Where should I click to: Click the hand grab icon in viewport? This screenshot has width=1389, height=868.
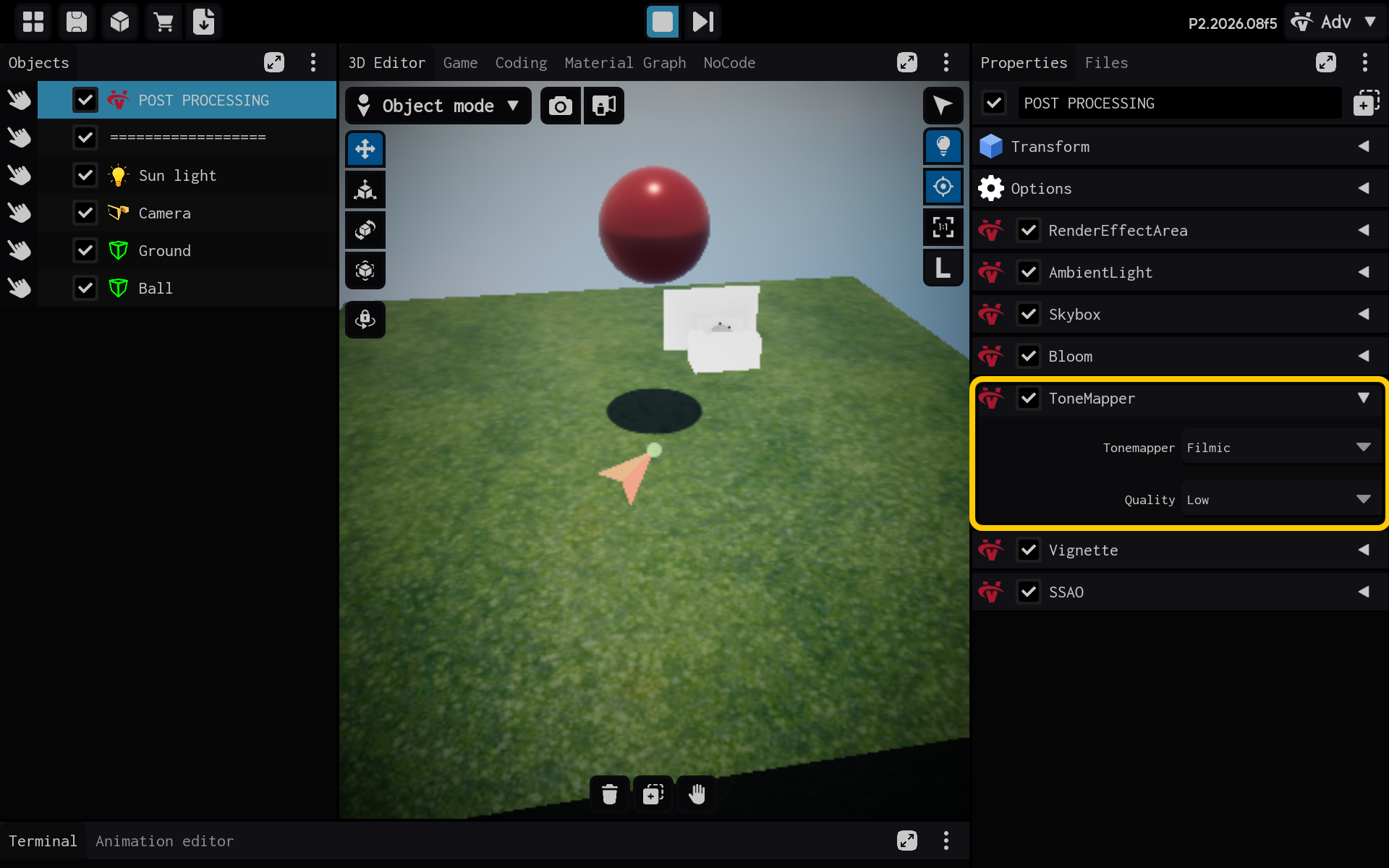(x=697, y=794)
